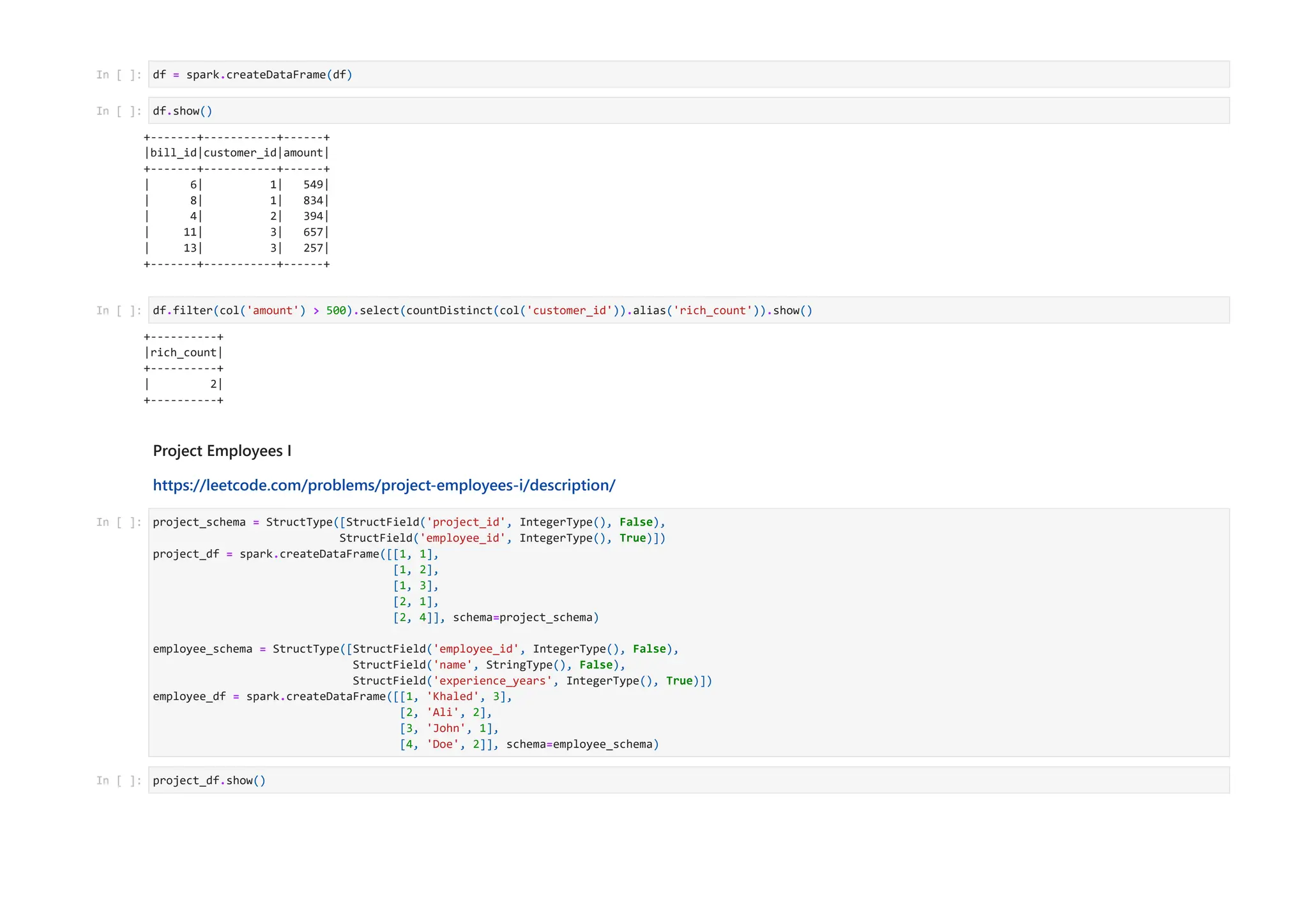Click the 'name' StringType StructField line
The image size is (1308, 924).
(489, 665)
